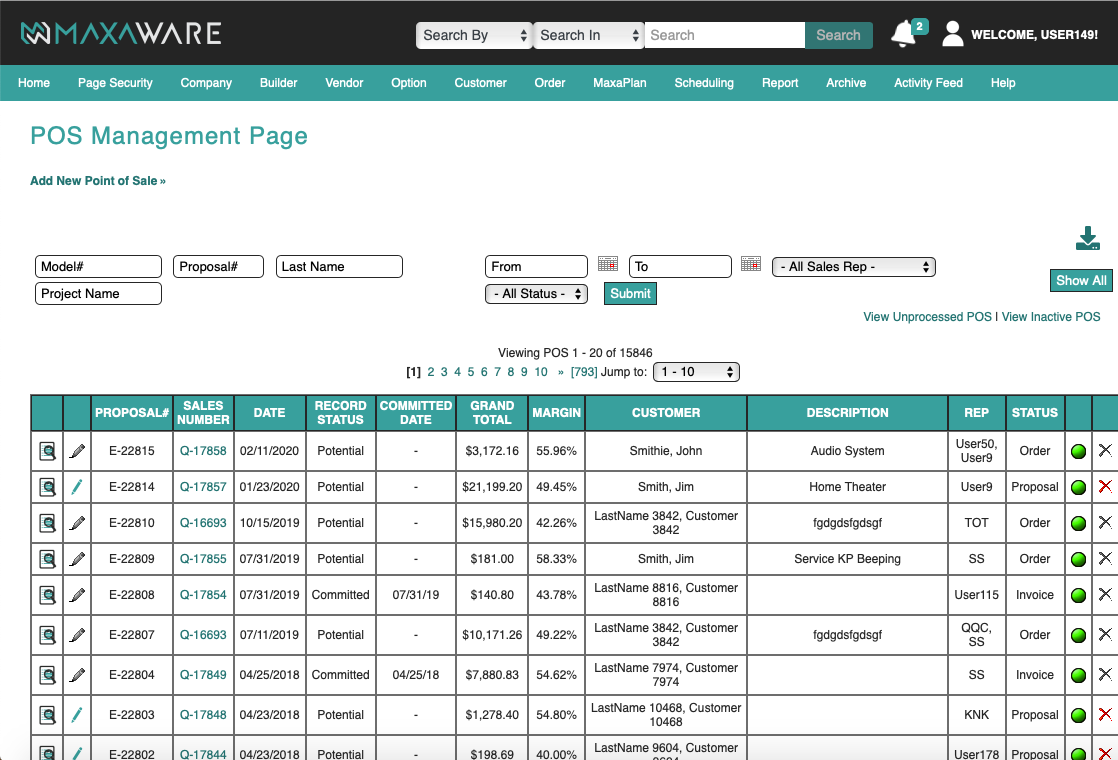
Task: Open the Jump to page range dropdown
Action: coord(697,371)
